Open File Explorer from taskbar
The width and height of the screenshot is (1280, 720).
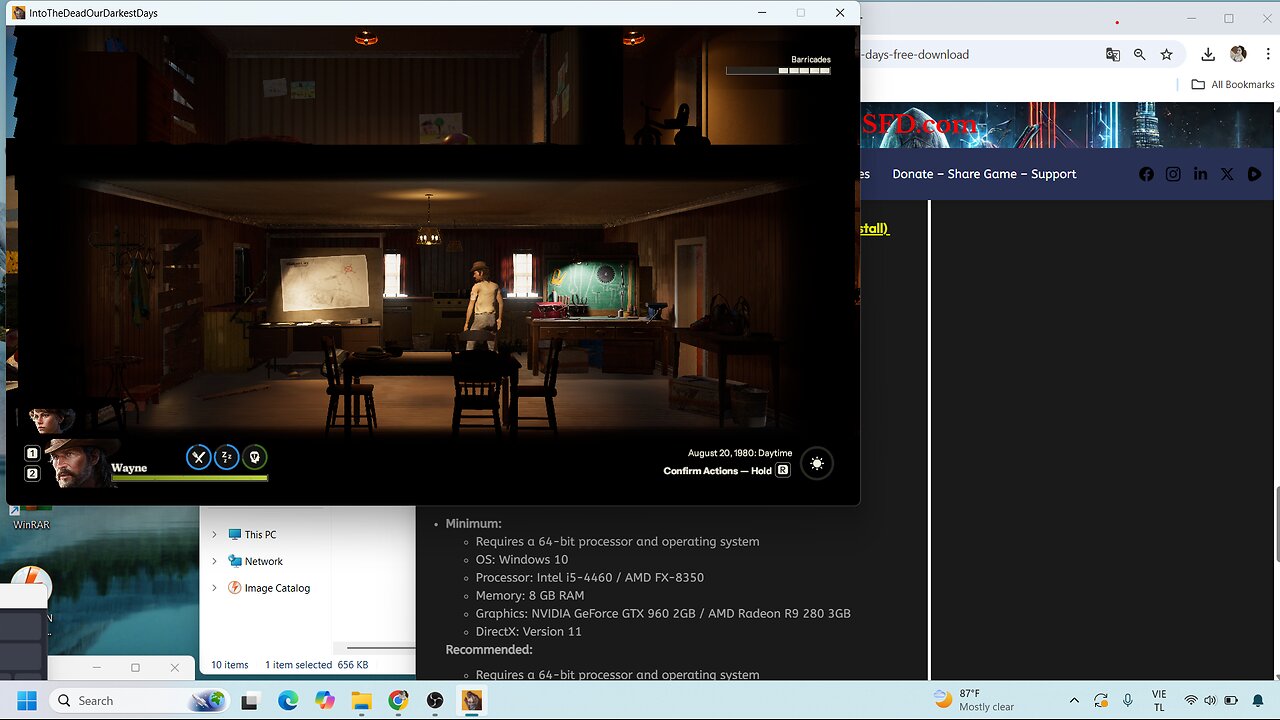coord(361,701)
